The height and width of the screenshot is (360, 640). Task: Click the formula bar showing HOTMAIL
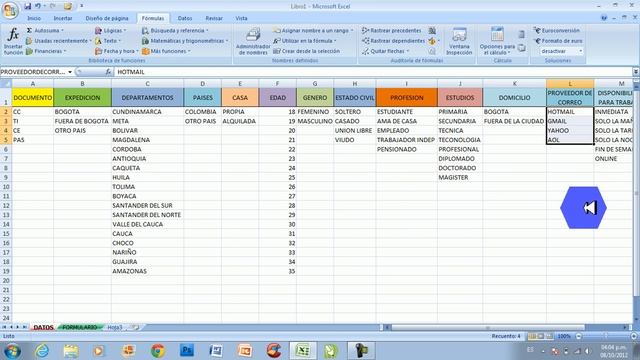click(x=373, y=72)
